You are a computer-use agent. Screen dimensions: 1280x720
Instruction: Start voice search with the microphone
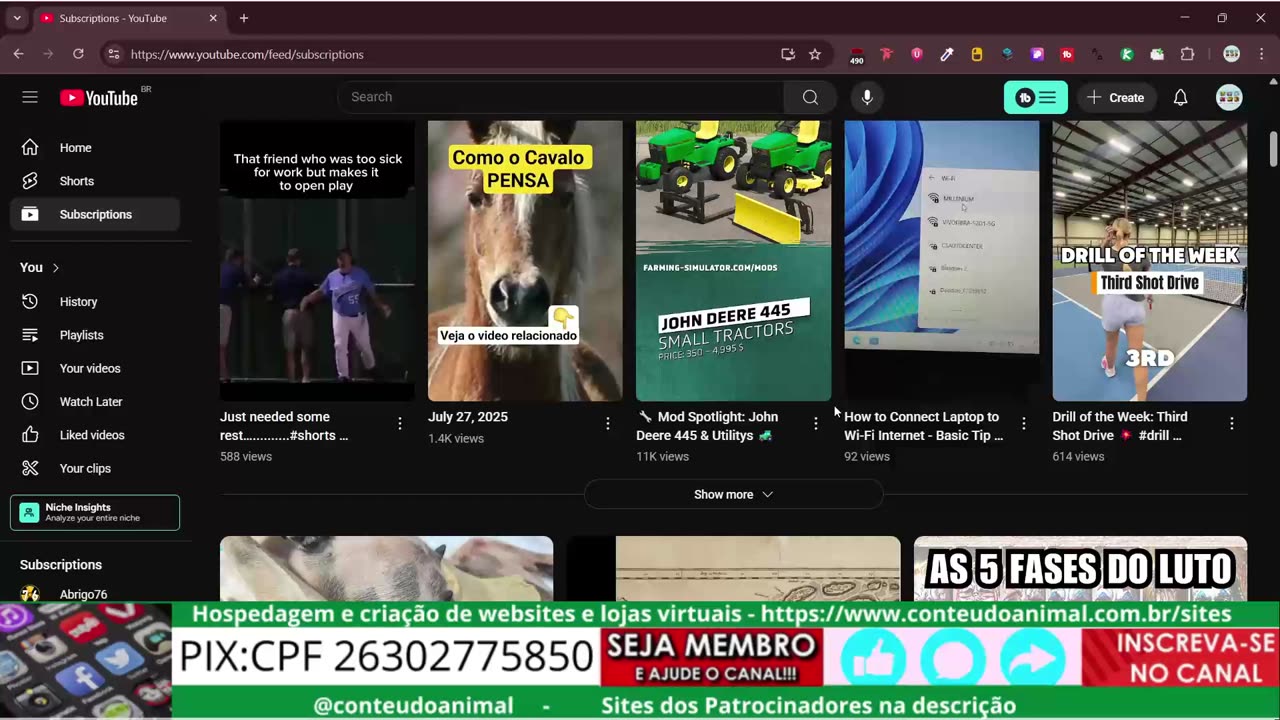pyautogui.click(x=867, y=97)
